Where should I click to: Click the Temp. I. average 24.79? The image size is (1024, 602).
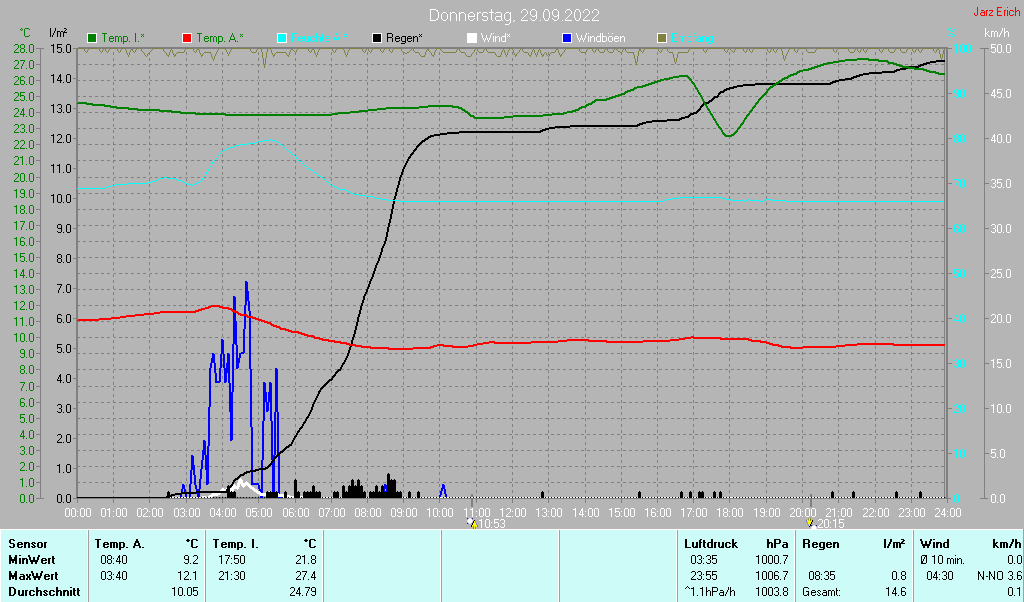(303, 592)
